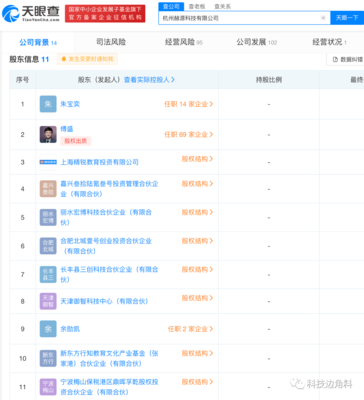Clear the search box with the X icon

[323, 18]
